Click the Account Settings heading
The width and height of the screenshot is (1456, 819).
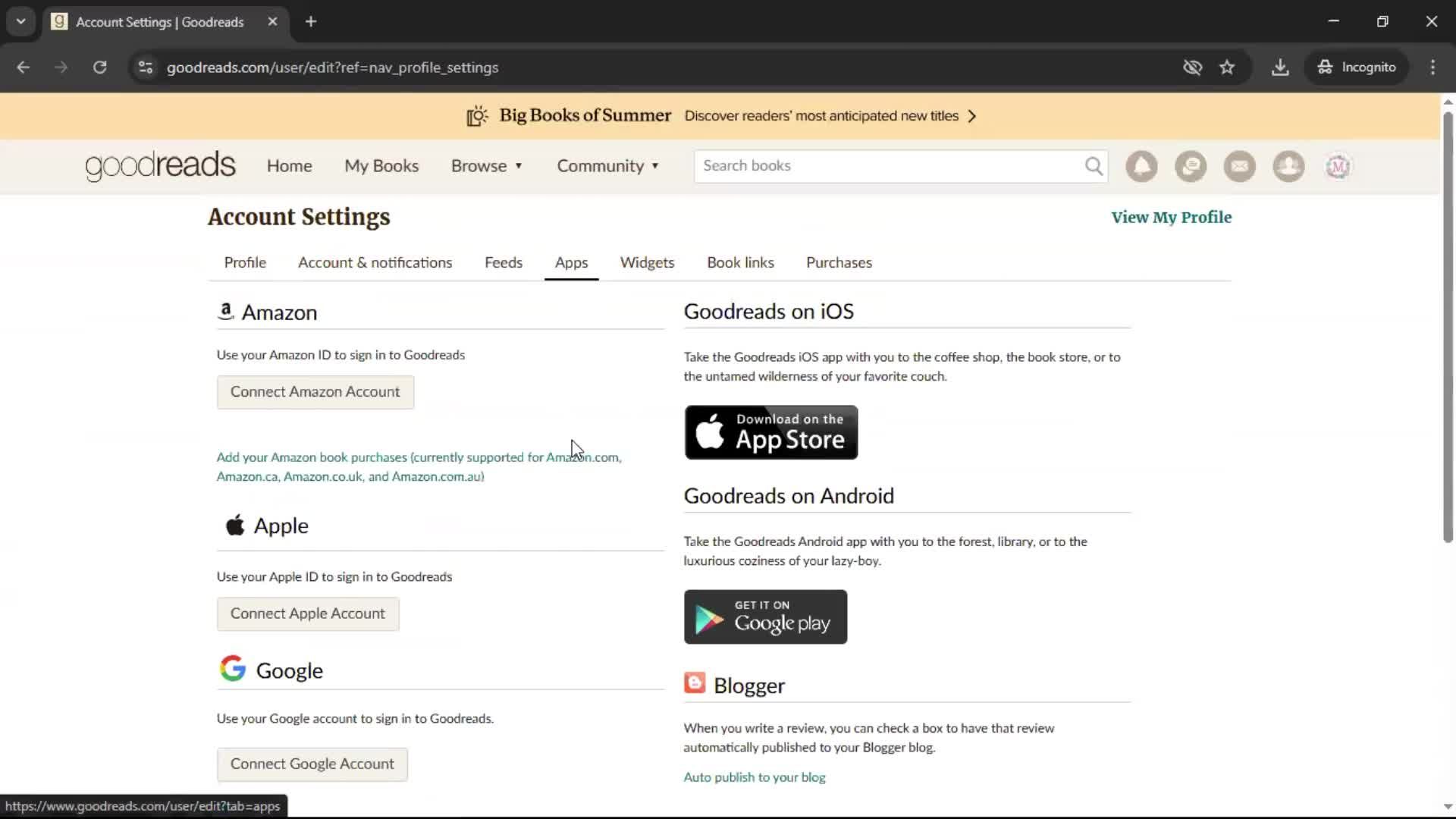click(299, 217)
